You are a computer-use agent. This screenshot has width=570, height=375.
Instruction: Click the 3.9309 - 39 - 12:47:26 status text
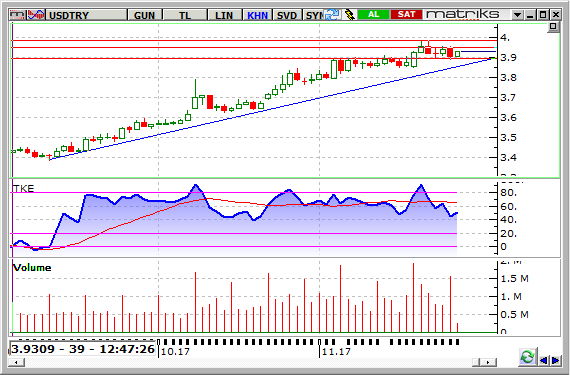click(x=83, y=349)
